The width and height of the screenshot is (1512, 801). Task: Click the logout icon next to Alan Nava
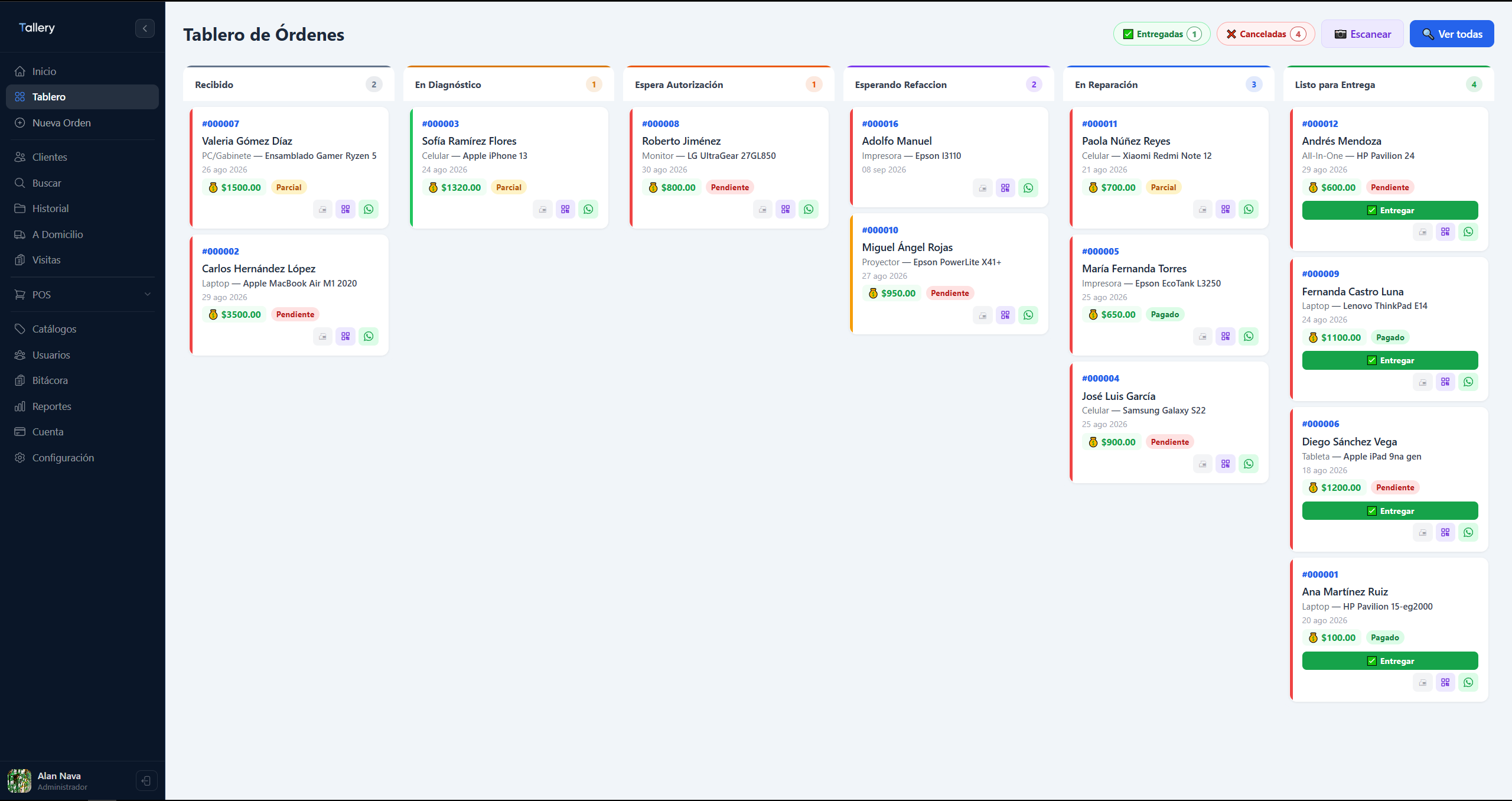pyautogui.click(x=146, y=780)
